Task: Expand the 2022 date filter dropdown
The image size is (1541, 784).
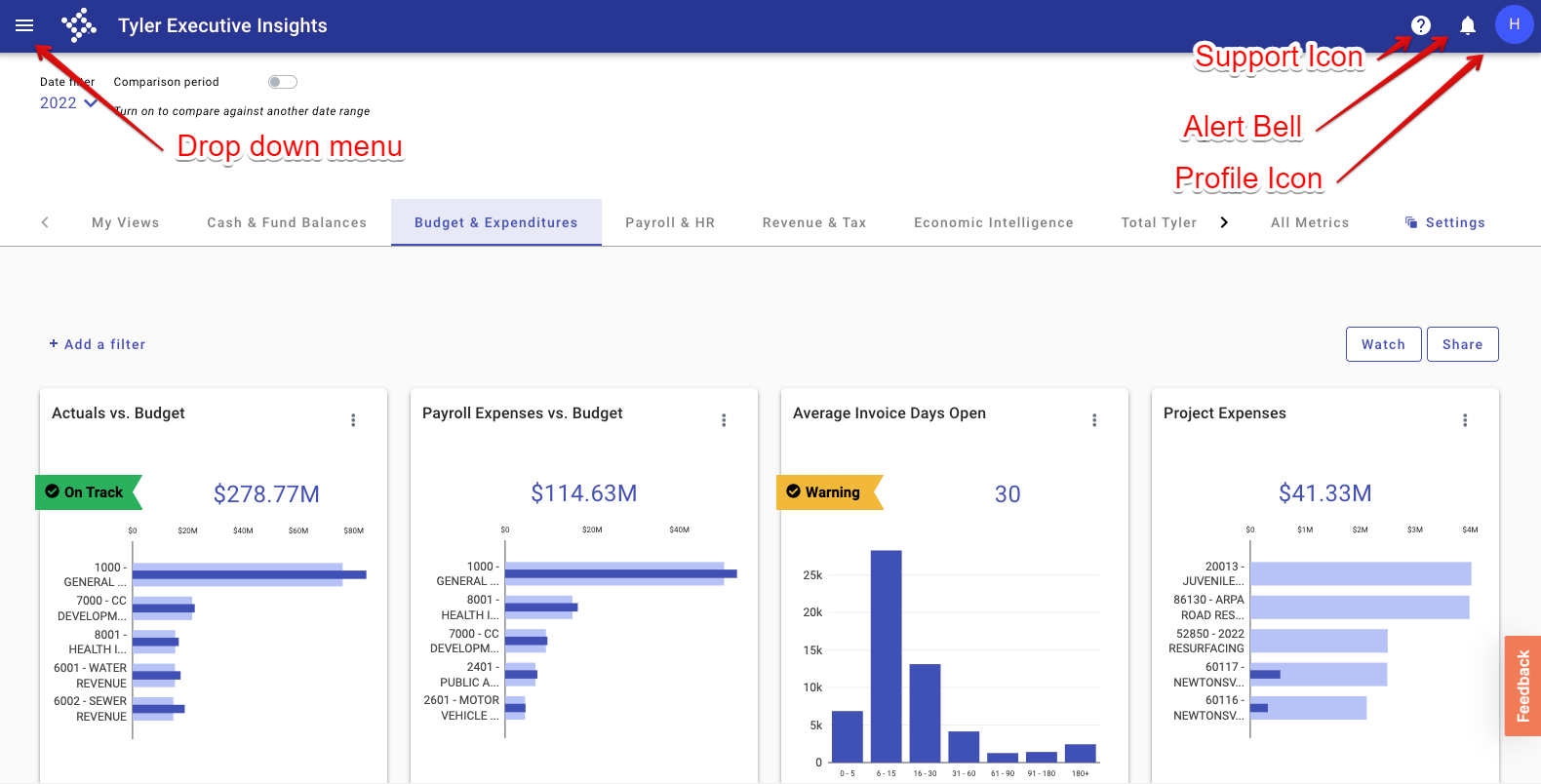Action: click(x=68, y=102)
